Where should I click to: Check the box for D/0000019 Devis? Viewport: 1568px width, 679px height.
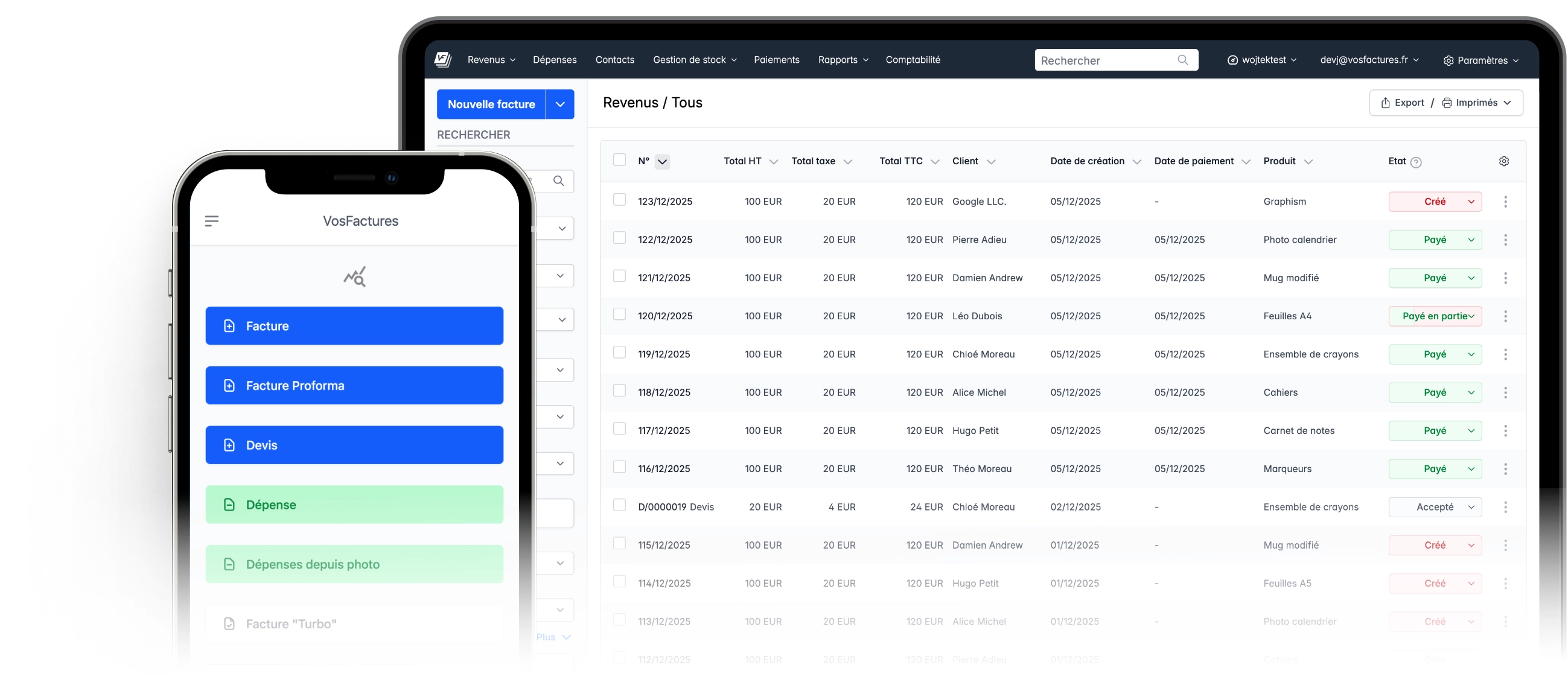click(619, 505)
